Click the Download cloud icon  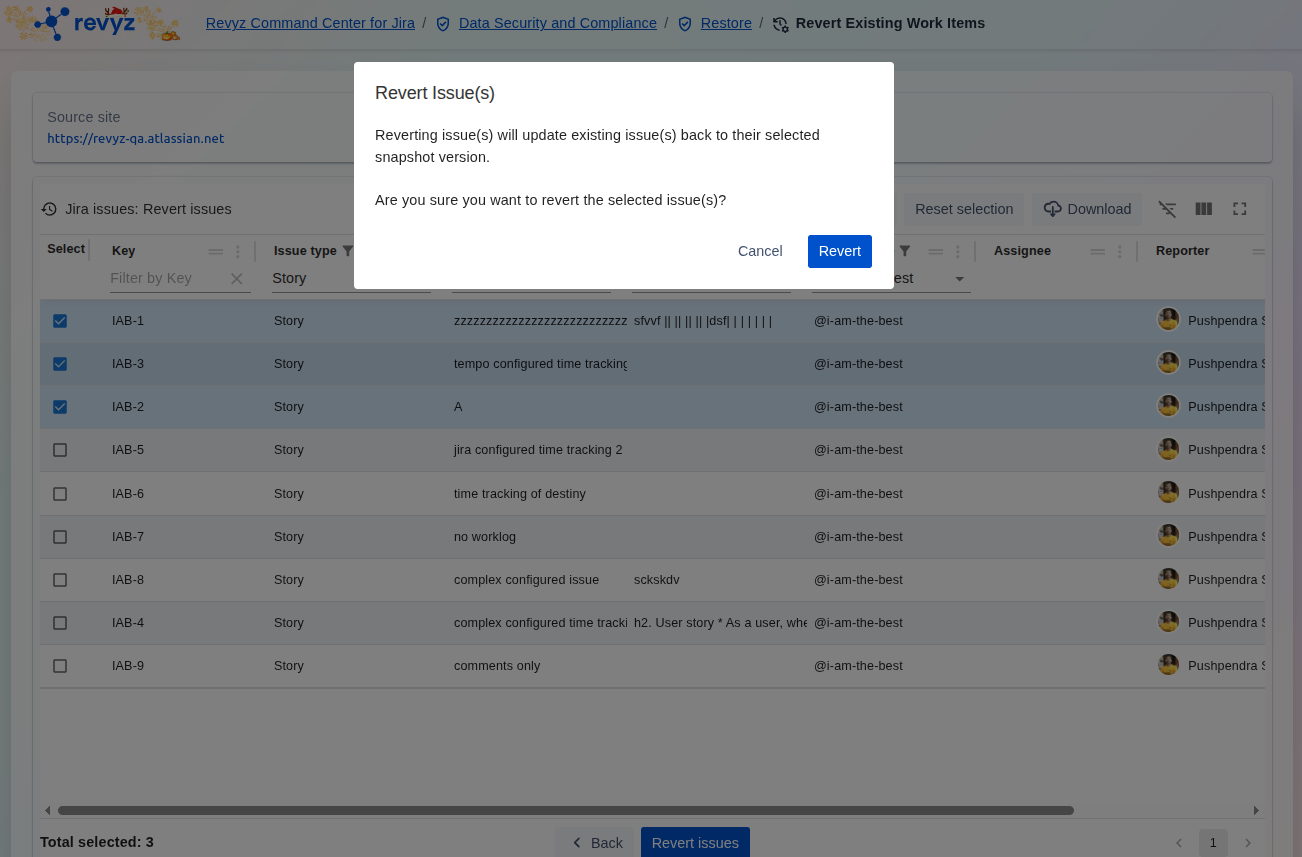click(1052, 209)
